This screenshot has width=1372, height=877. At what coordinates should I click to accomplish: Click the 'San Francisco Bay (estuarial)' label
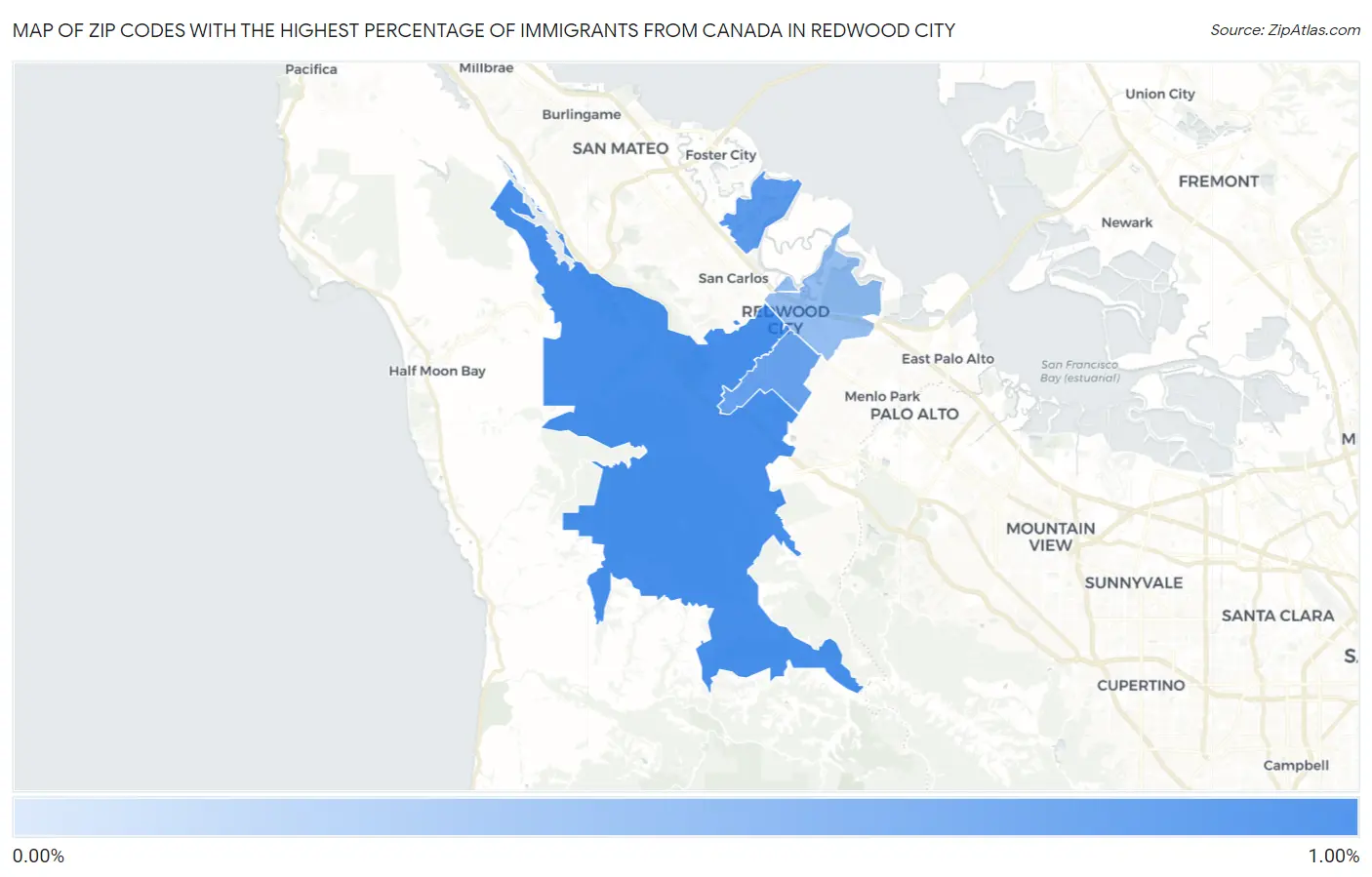(x=1079, y=371)
